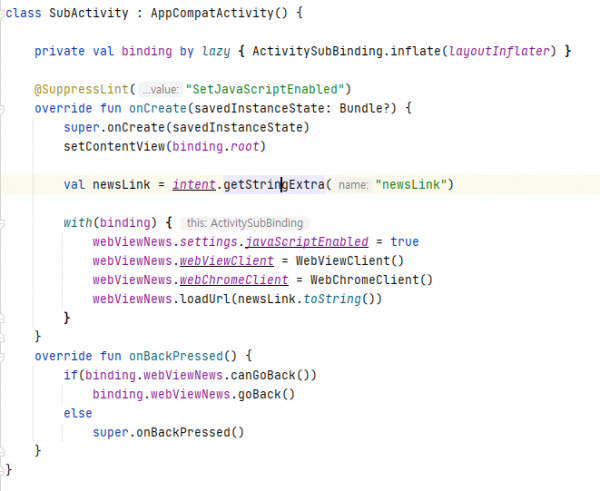
Task: Click binding.root argument
Action: [x=216, y=147]
